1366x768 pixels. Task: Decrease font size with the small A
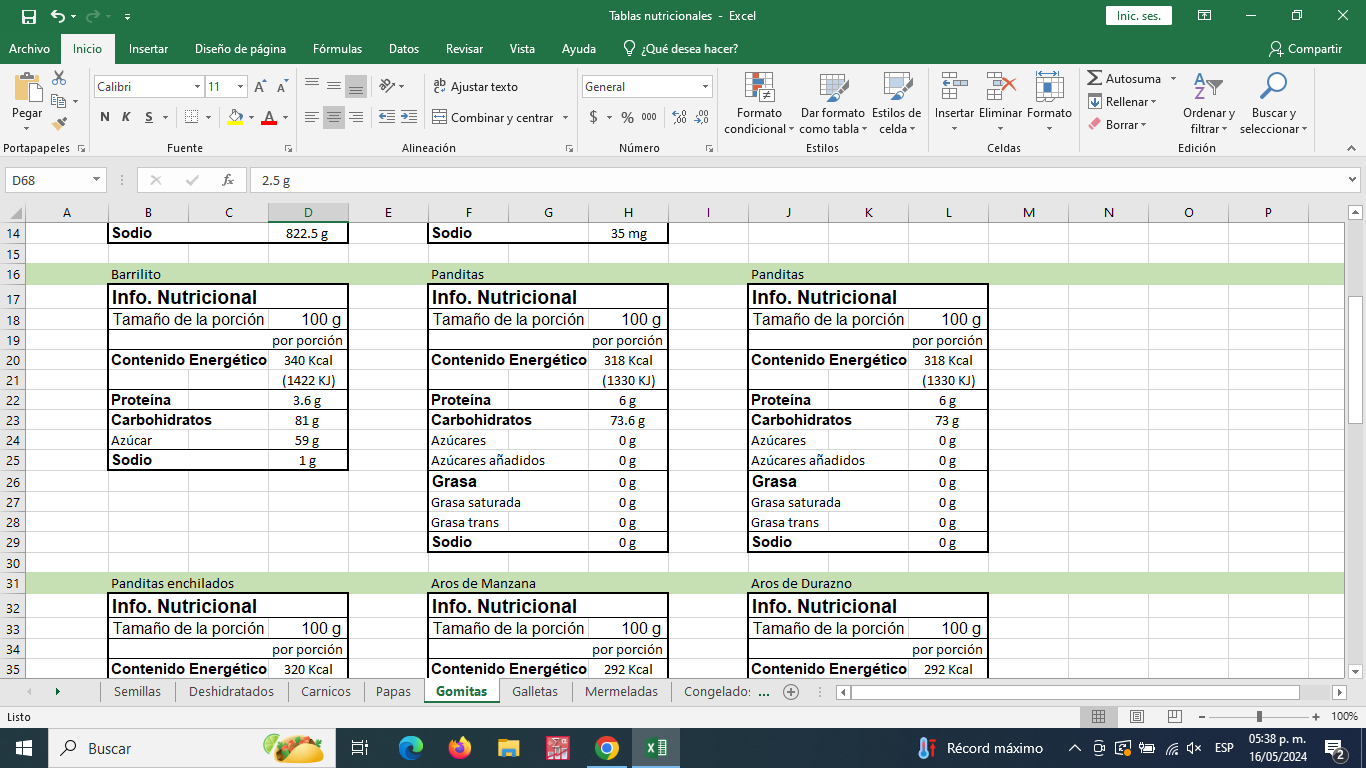(x=282, y=87)
